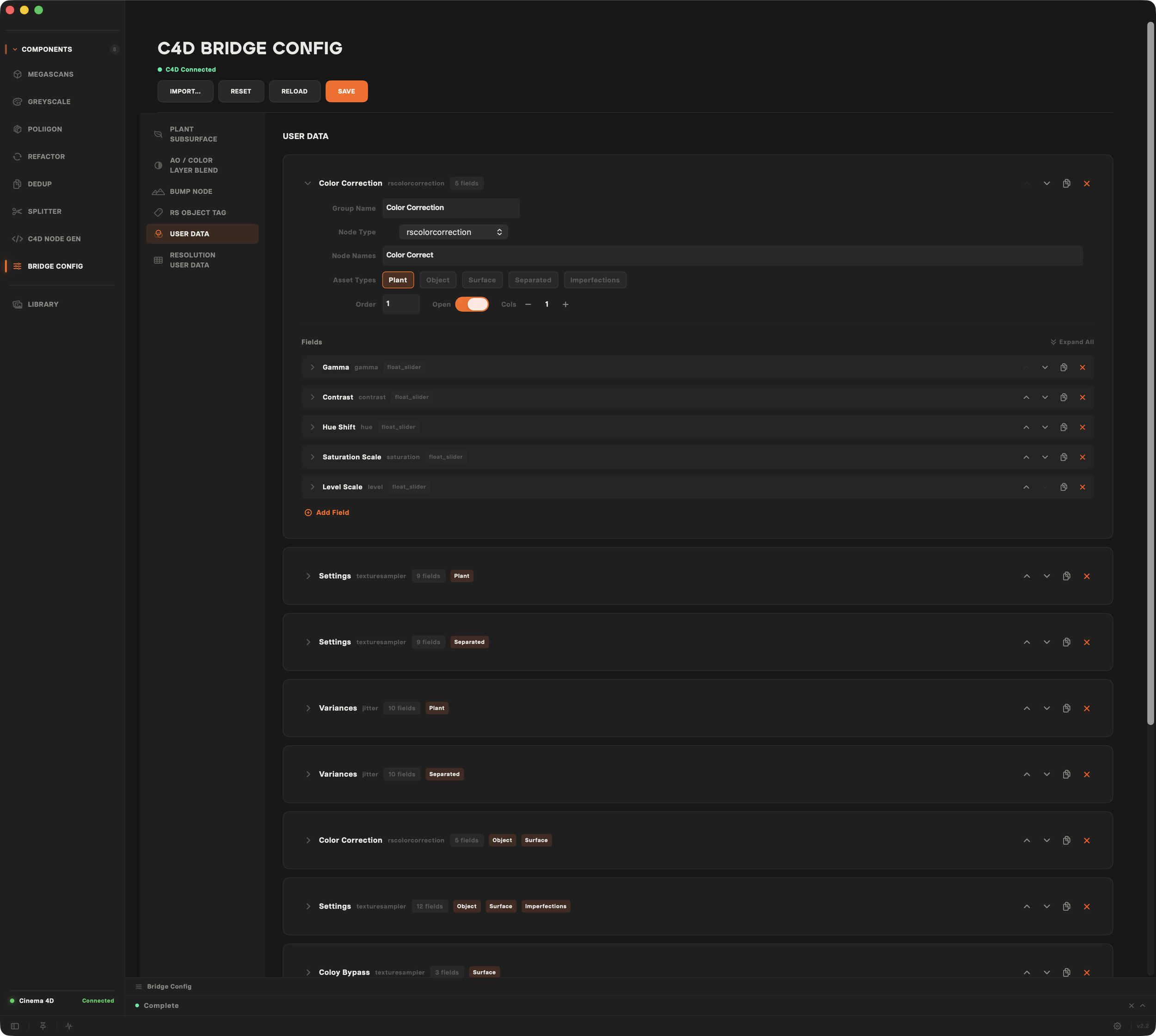This screenshot has width=1156, height=1036.
Task: Delete the Gamma field with its X icon
Action: click(x=1082, y=368)
